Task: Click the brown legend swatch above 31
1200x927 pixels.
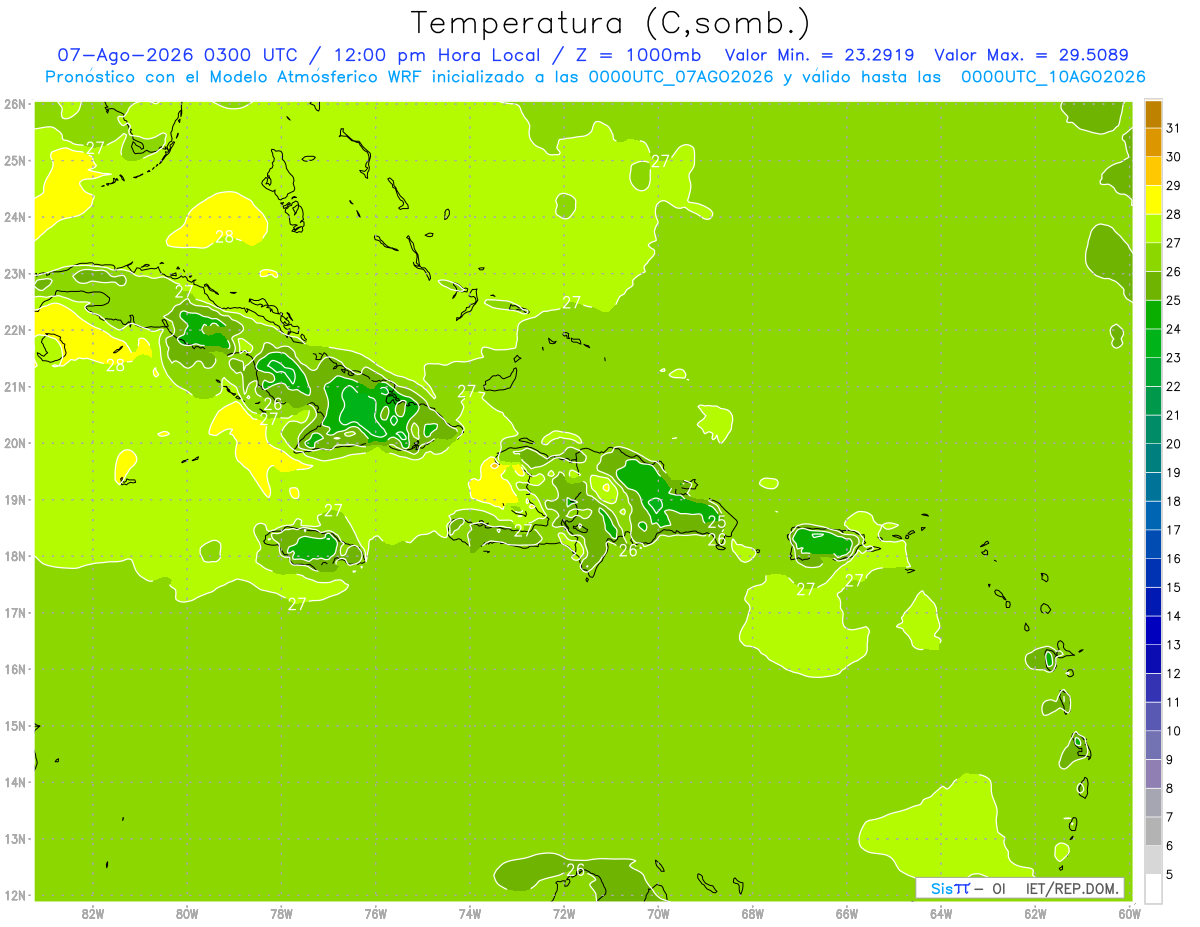Action: coord(1154,114)
